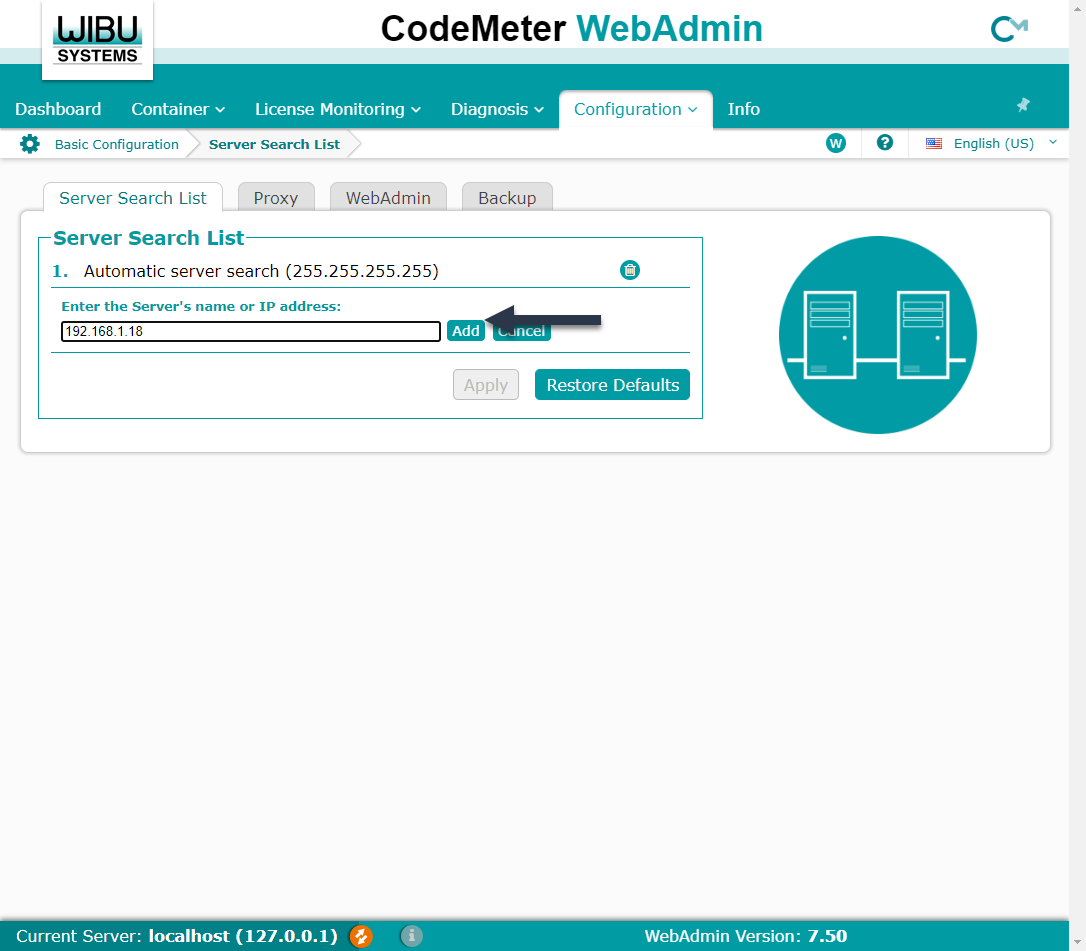Expand the Container dropdown menu
Screen dimensions: 1086x951
pyautogui.click(x=178, y=109)
